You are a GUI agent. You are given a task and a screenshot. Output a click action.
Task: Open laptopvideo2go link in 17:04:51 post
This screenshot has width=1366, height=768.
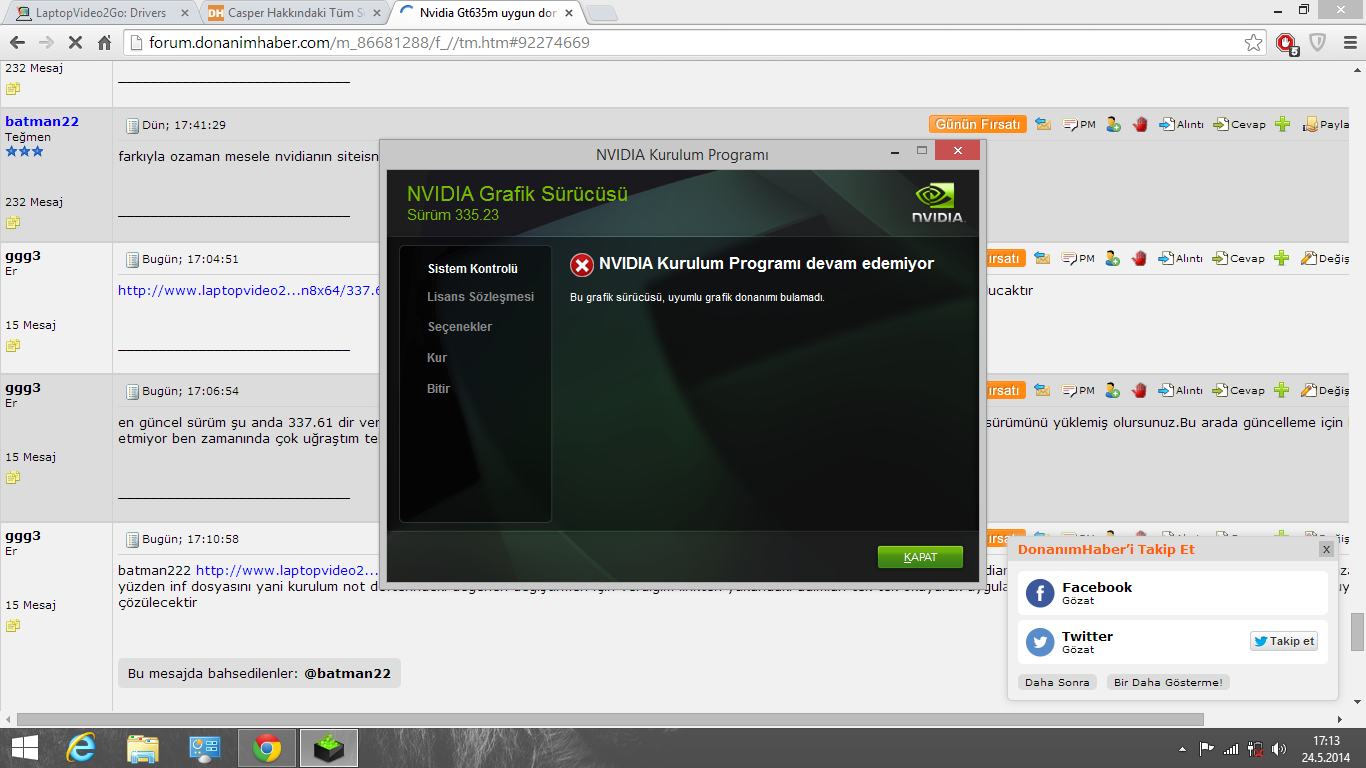pyautogui.click(x=249, y=291)
